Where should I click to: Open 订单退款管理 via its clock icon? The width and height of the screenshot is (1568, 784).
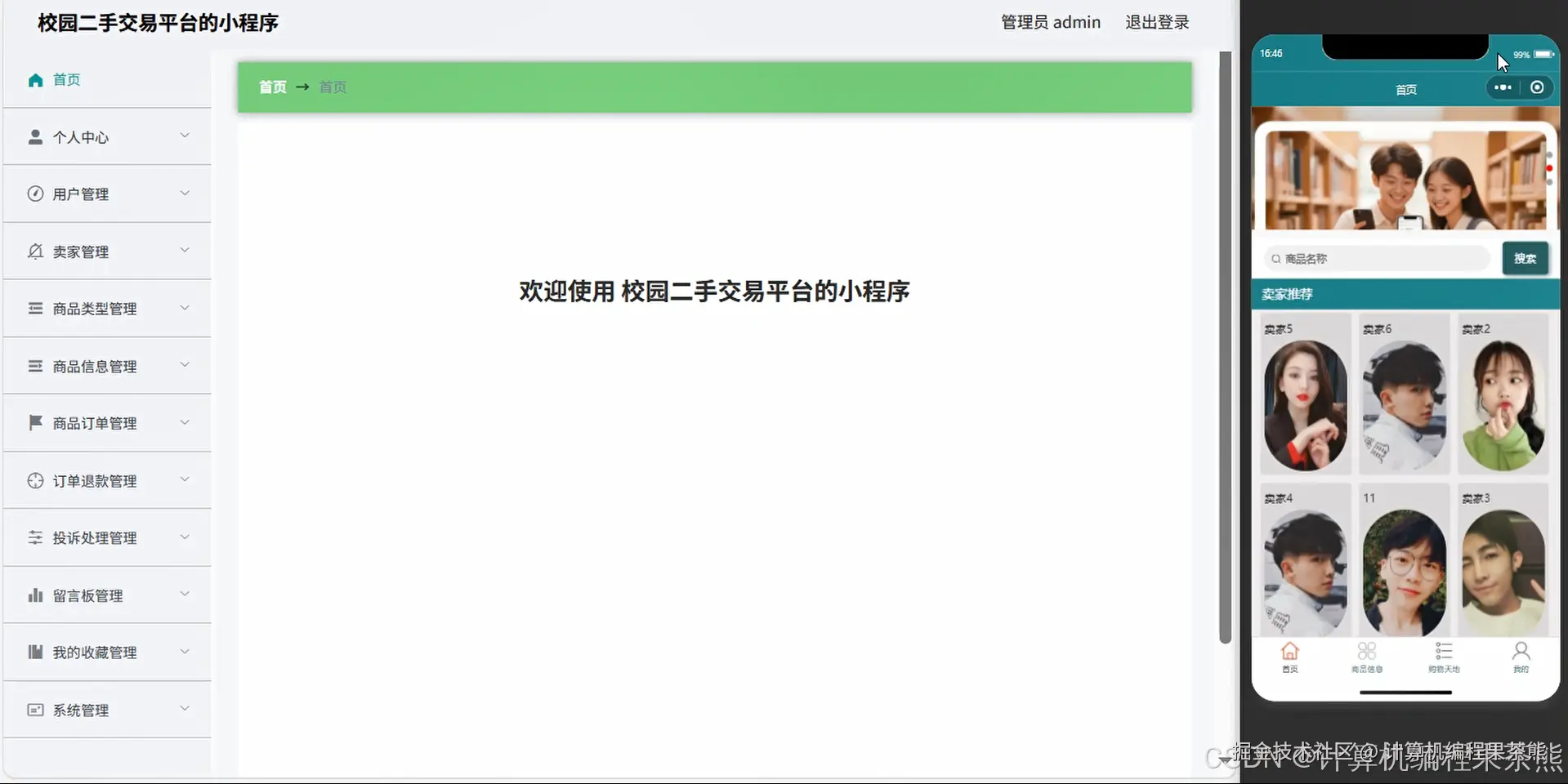34,480
